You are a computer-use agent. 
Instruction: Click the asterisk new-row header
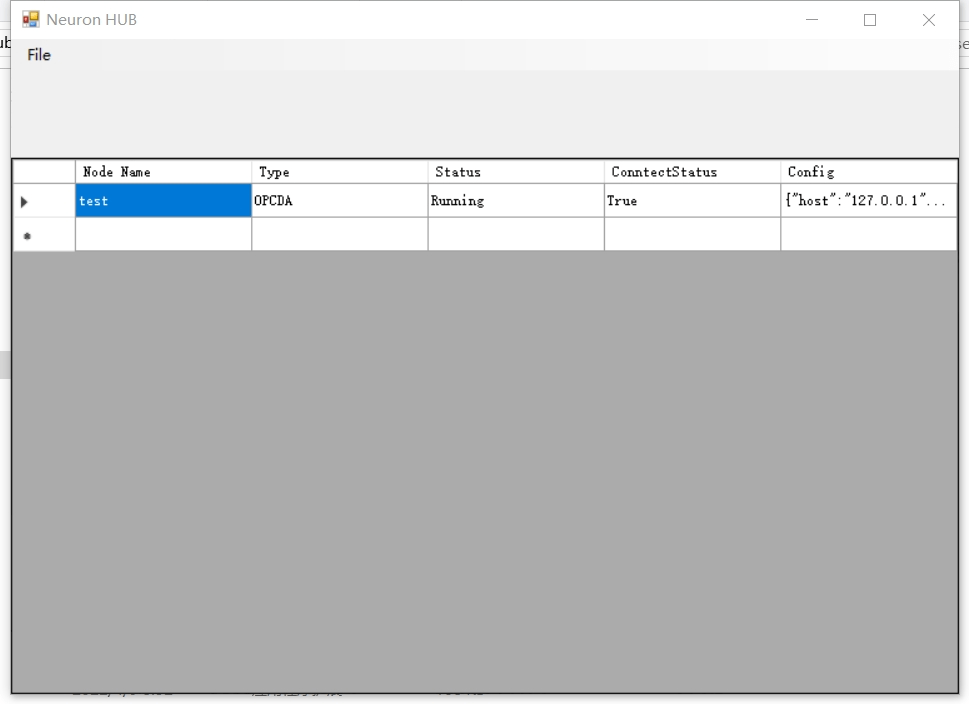click(x=44, y=235)
